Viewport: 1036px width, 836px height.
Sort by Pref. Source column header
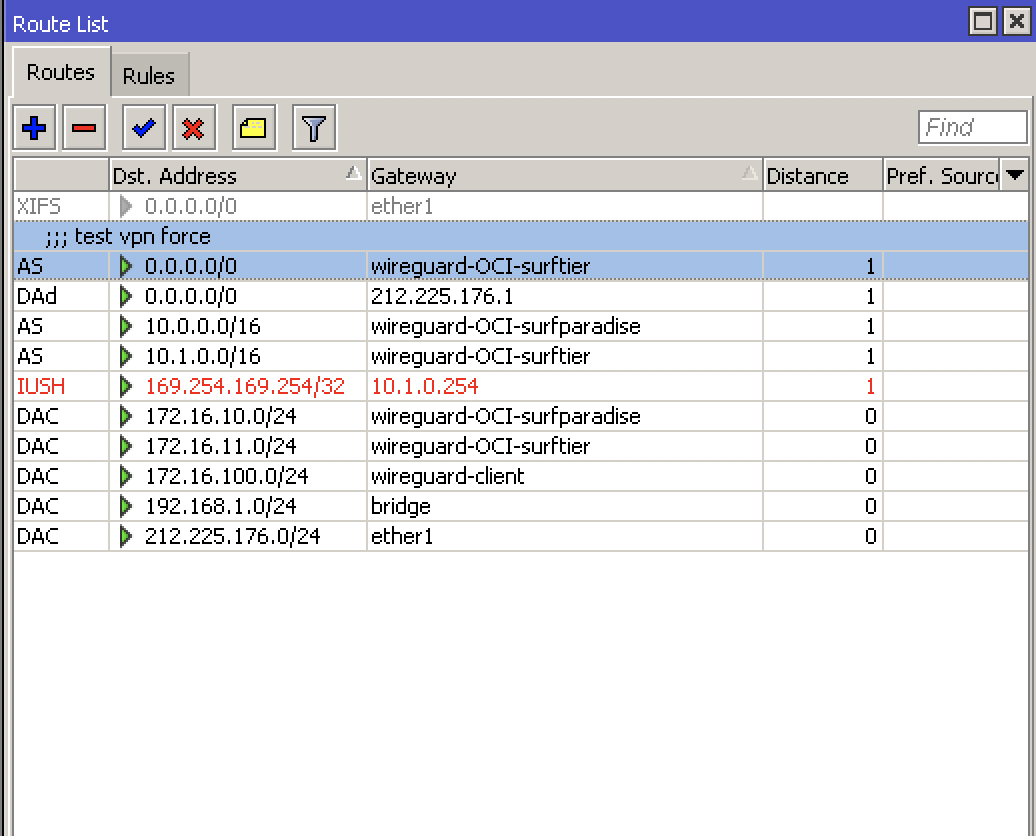click(x=942, y=175)
